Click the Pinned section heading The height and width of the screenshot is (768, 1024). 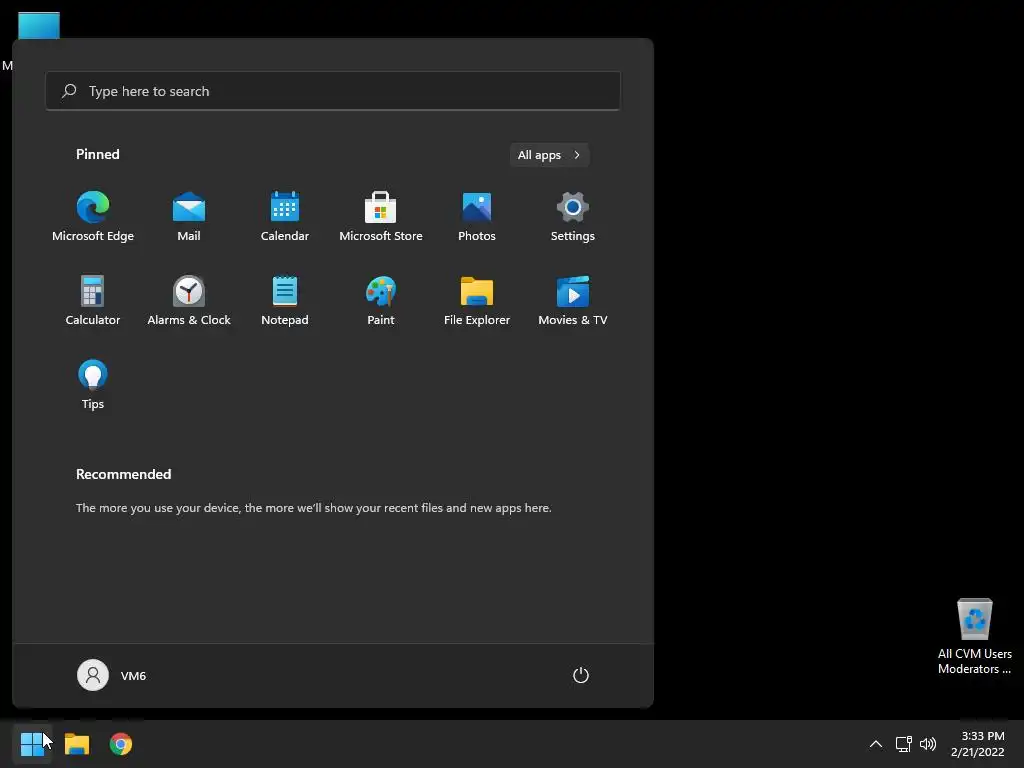[x=98, y=154]
